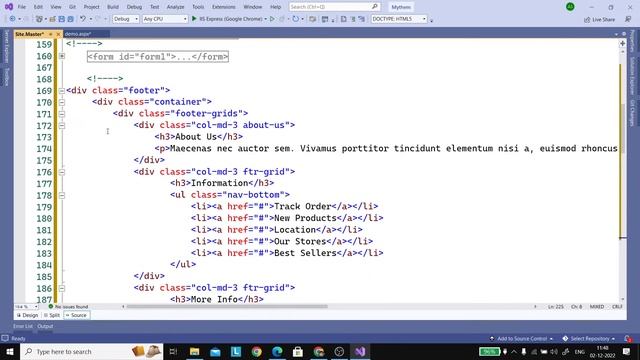
Task: Collapse the about-us div on line 172
Action: click(x=62, y=125)
